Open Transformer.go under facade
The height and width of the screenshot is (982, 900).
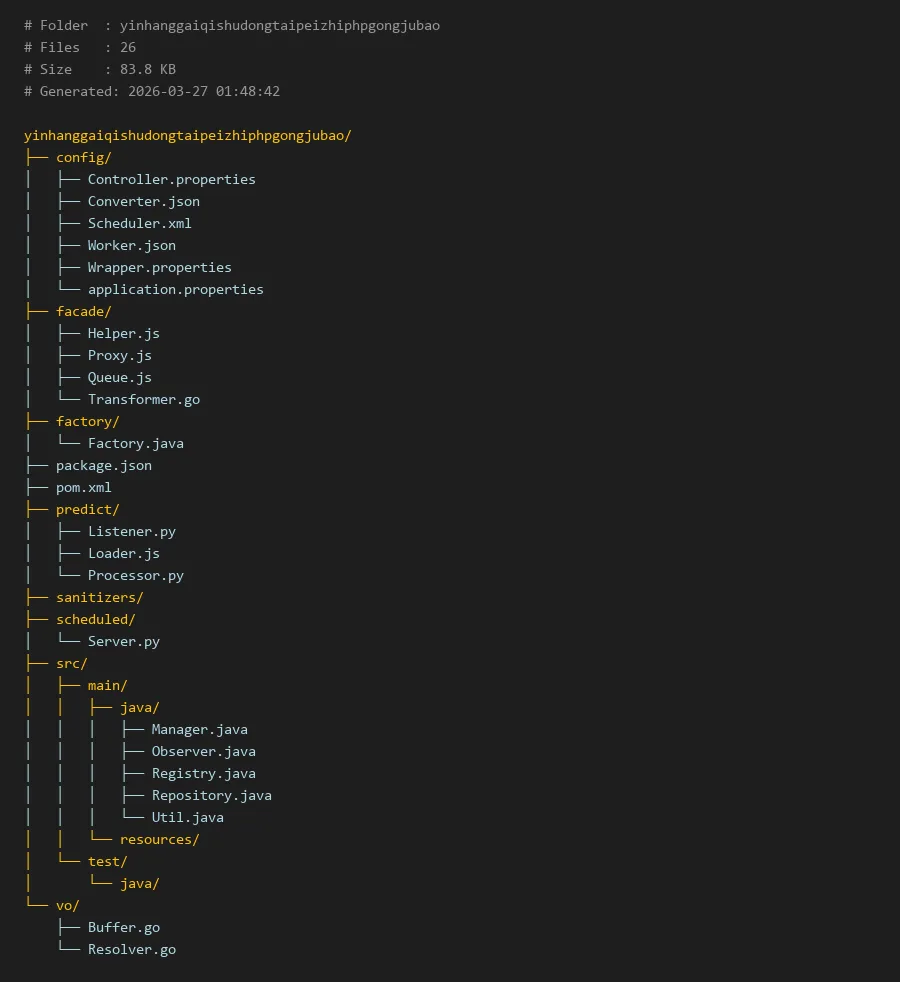[143, 400]
